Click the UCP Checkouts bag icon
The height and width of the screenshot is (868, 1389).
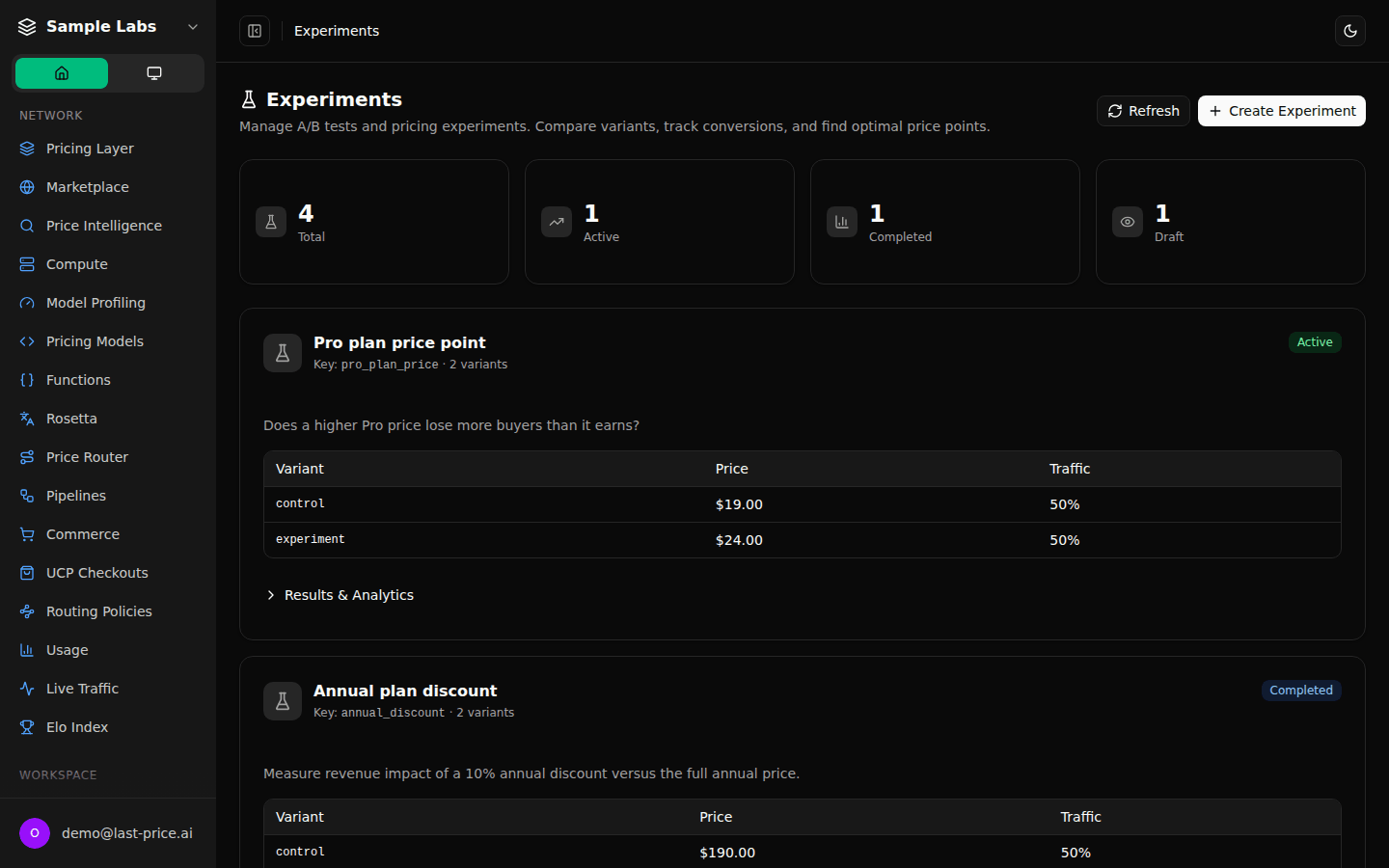tap(27, 573)
